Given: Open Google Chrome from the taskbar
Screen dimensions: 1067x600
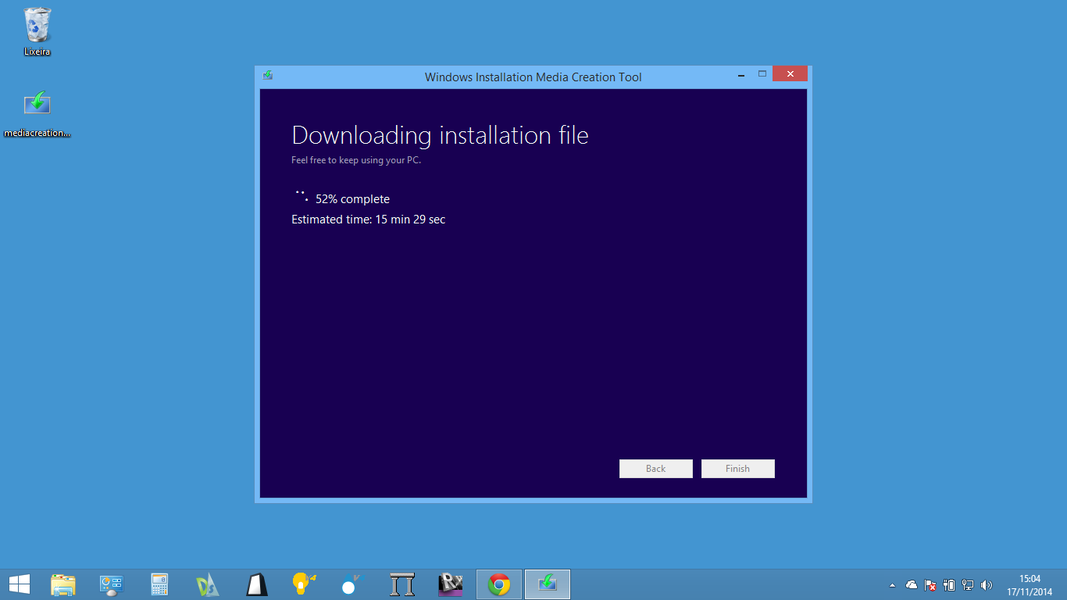Looking at the screenshot, I should coord(499,585).
